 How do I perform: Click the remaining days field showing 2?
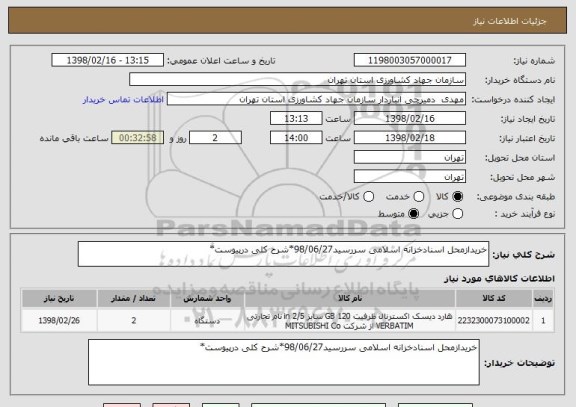pos(215,138)
